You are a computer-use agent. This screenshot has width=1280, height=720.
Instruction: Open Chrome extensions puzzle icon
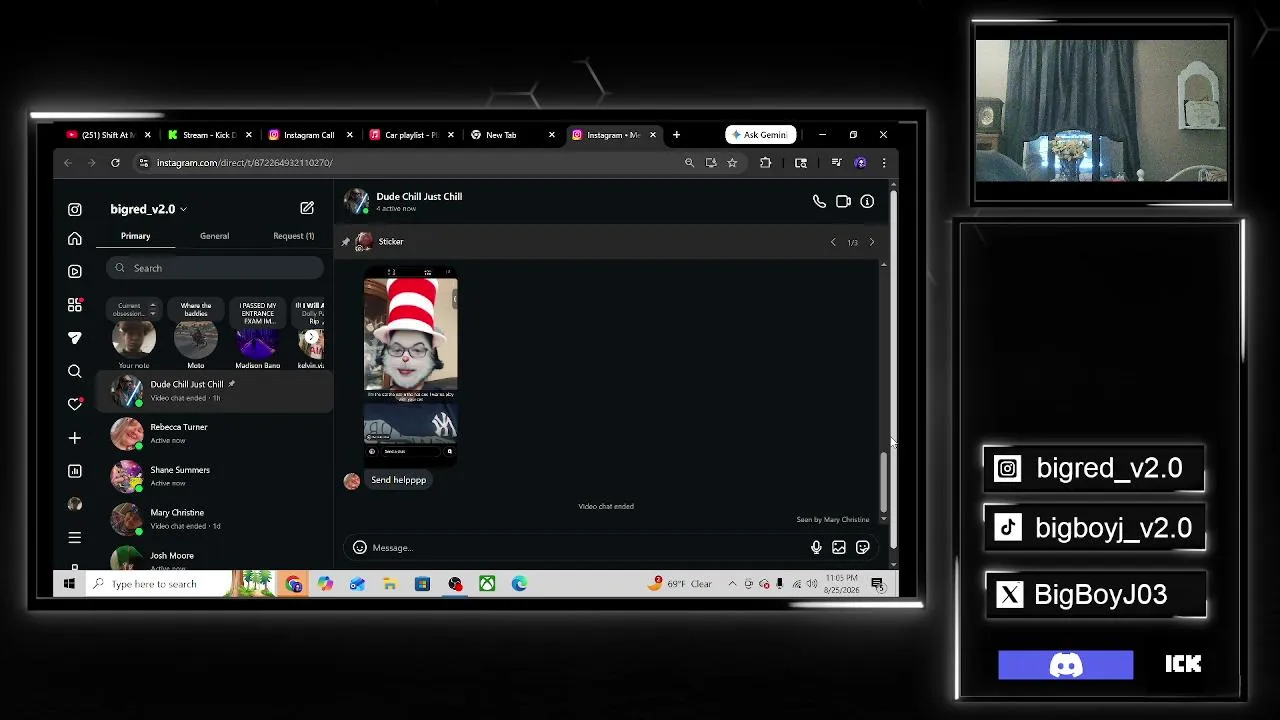765,162
